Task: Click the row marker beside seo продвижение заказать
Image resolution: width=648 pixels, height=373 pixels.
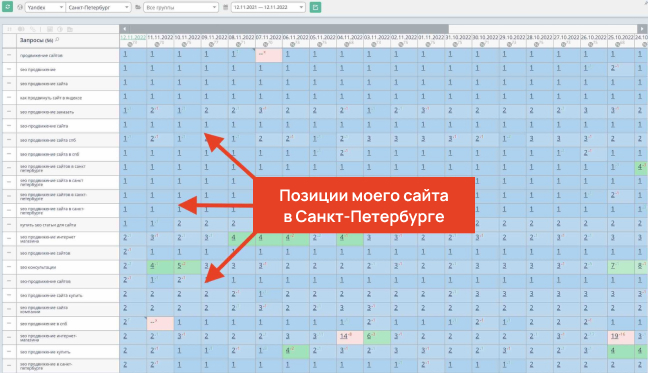Action: (x=9, y=112)
